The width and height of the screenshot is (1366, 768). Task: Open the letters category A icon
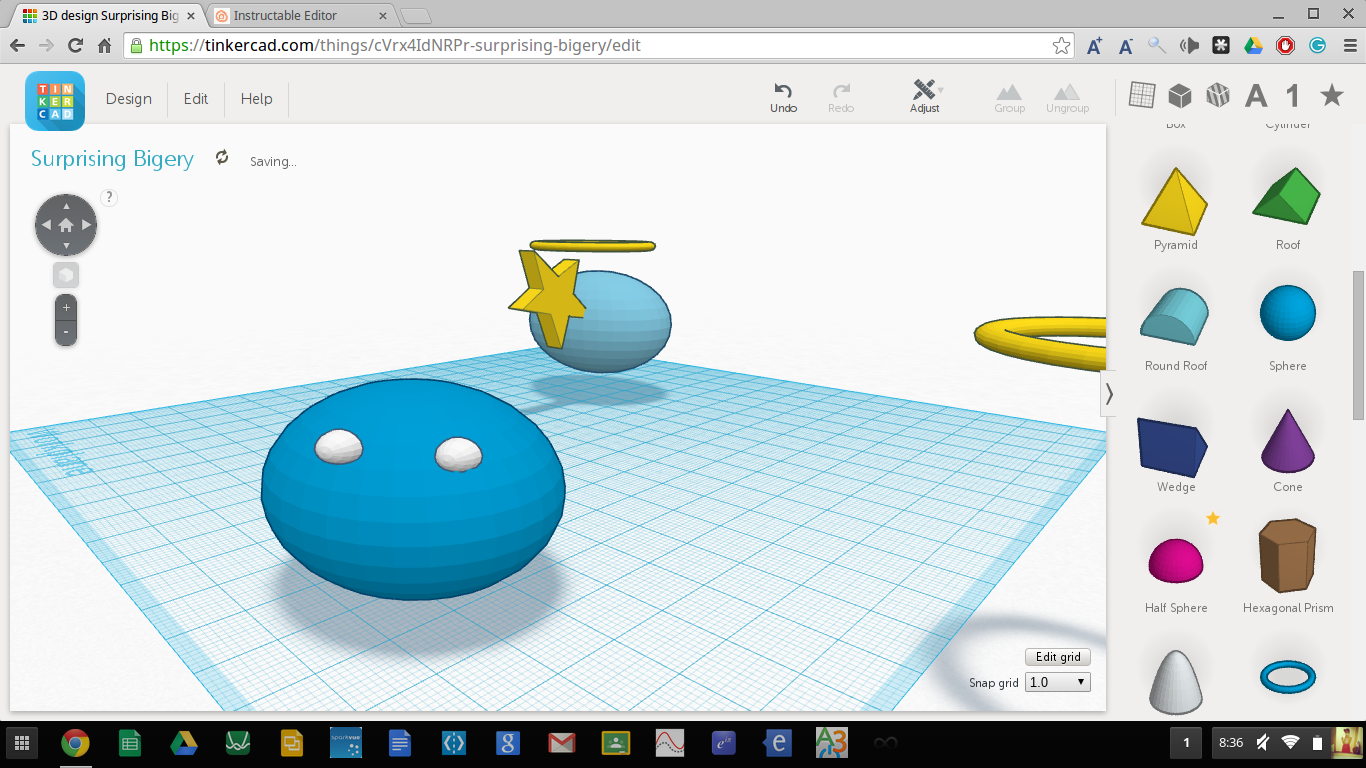1256,96
